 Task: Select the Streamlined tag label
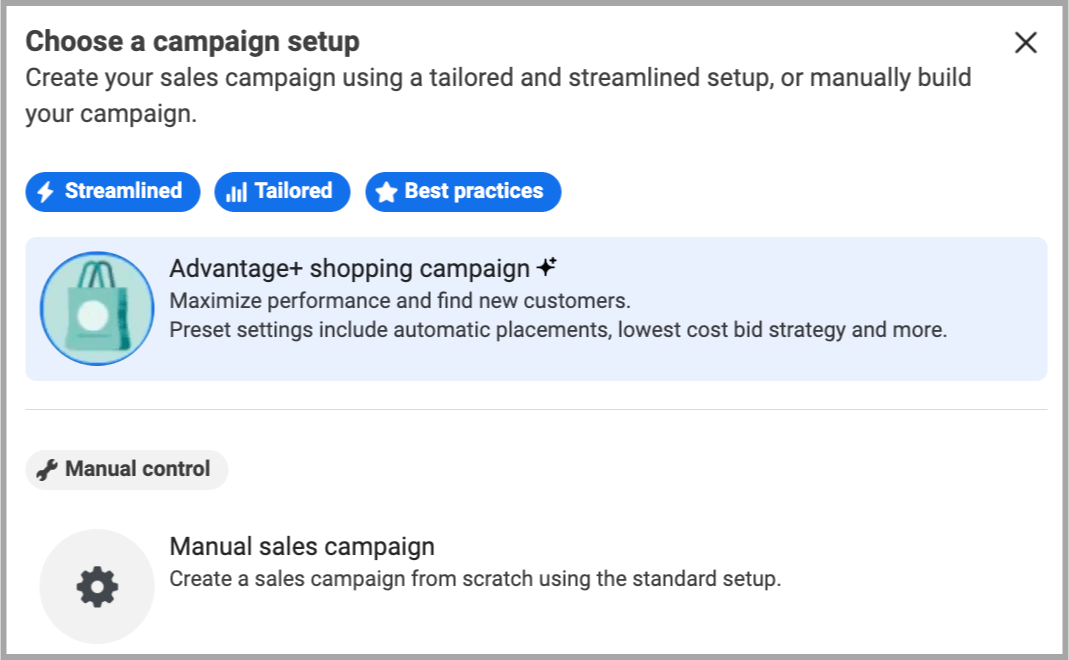coord(123,191)
